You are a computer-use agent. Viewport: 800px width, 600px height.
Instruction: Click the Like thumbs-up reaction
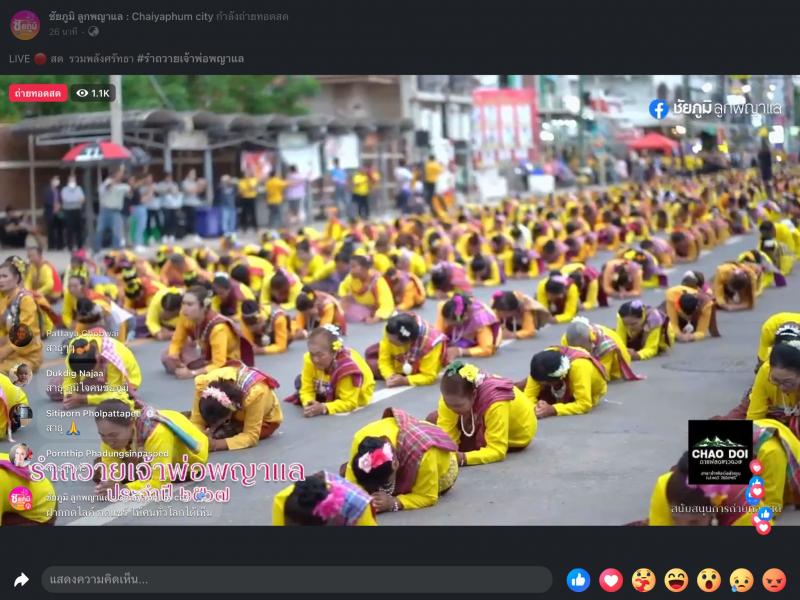pyautogui.click(x=578, y=580)
